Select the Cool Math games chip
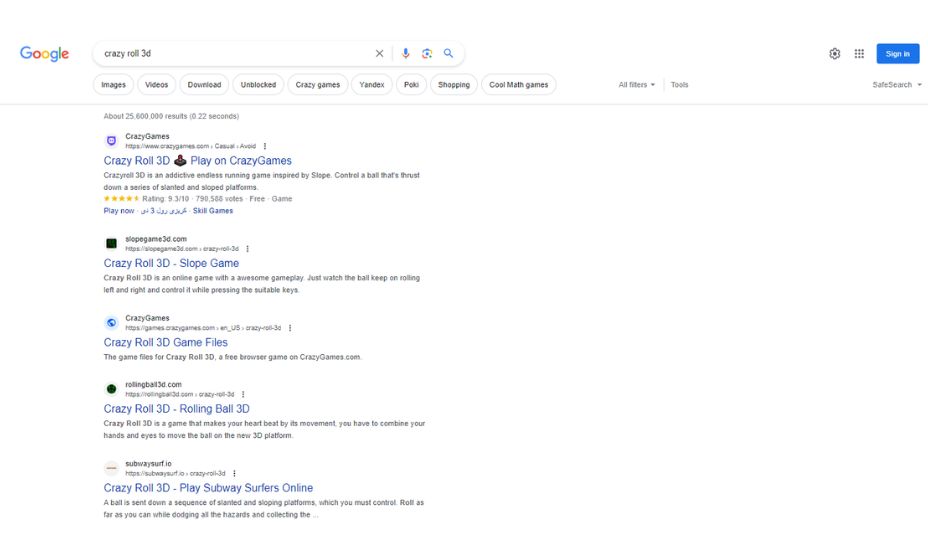The image size is (928, 557). coord(518,85)
